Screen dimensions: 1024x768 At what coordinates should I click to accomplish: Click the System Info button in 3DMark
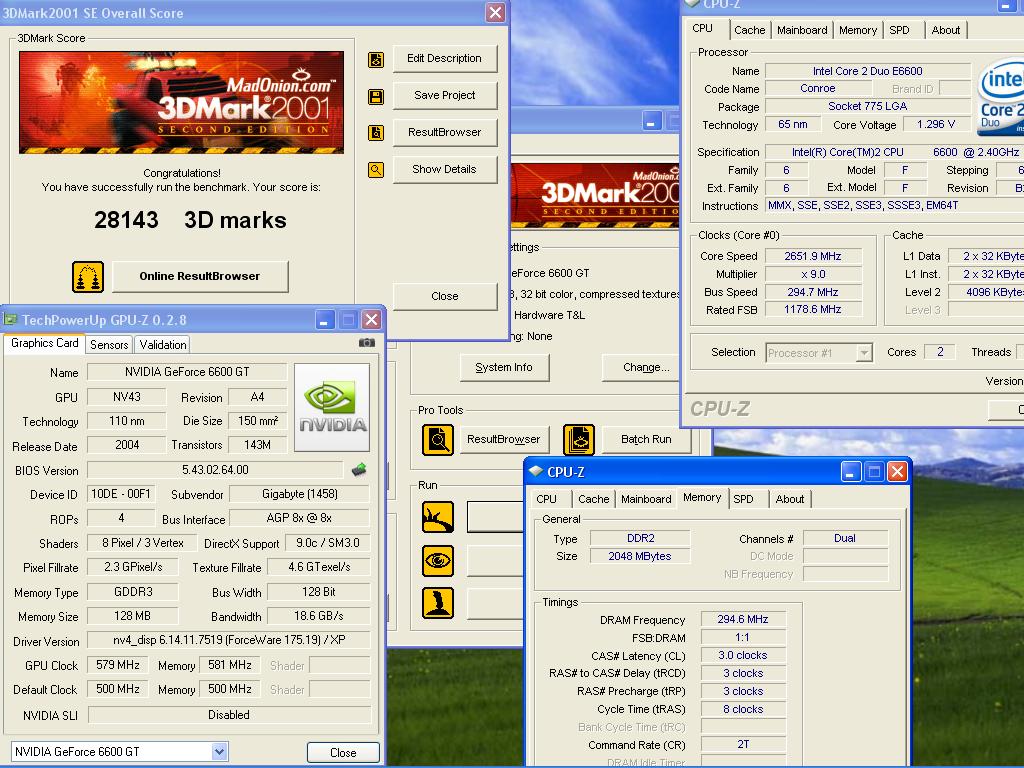(x=504, y=368)
